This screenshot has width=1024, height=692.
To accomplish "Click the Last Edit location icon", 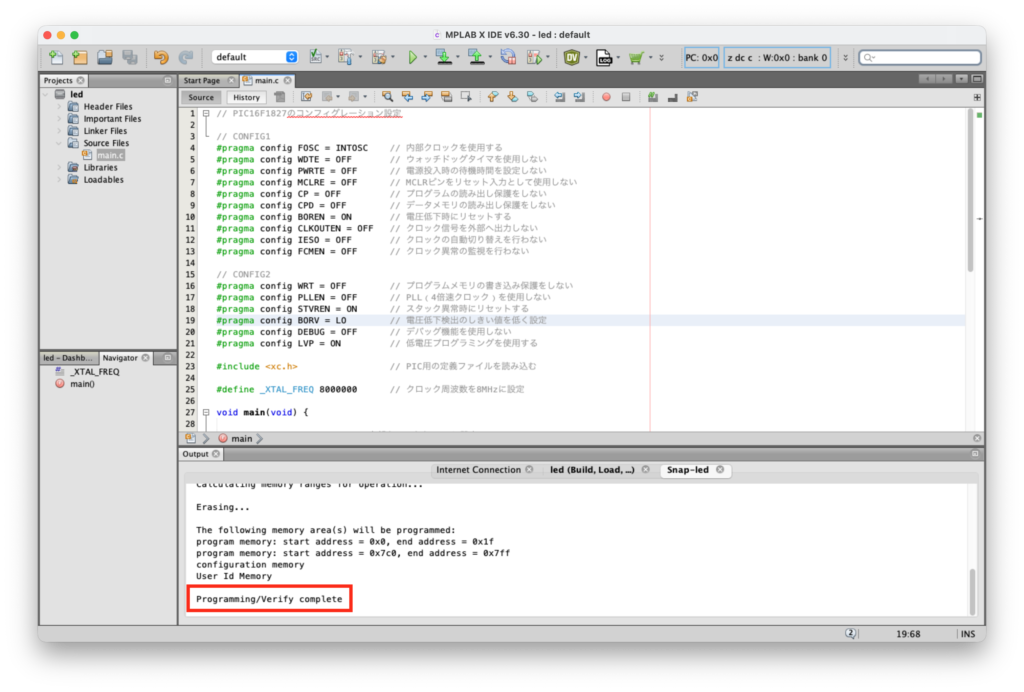I will [306, 97].
